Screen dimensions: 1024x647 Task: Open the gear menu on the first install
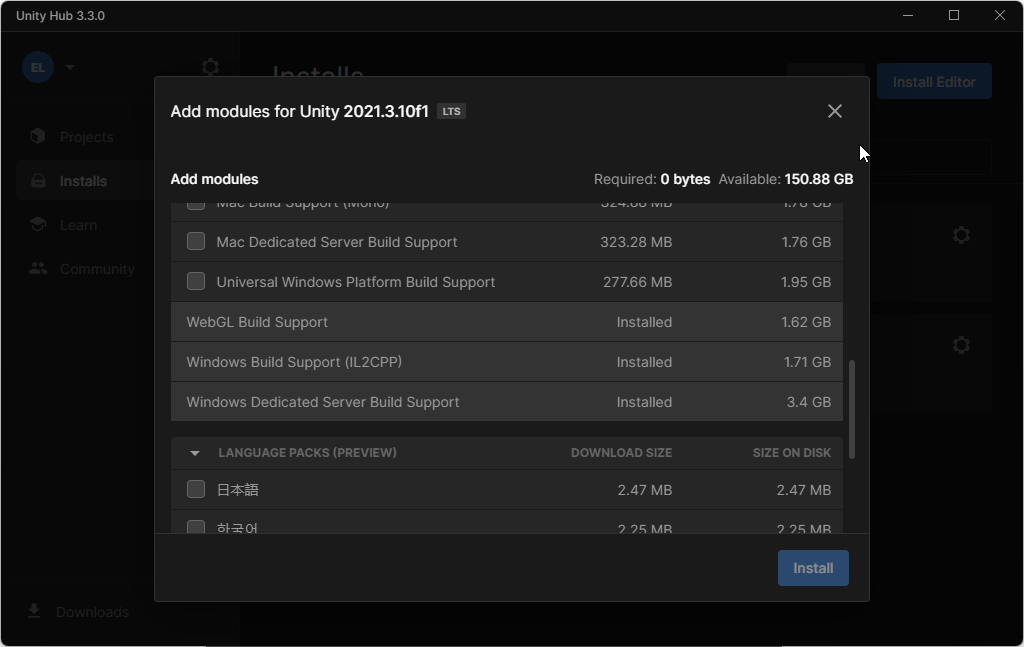961,234
